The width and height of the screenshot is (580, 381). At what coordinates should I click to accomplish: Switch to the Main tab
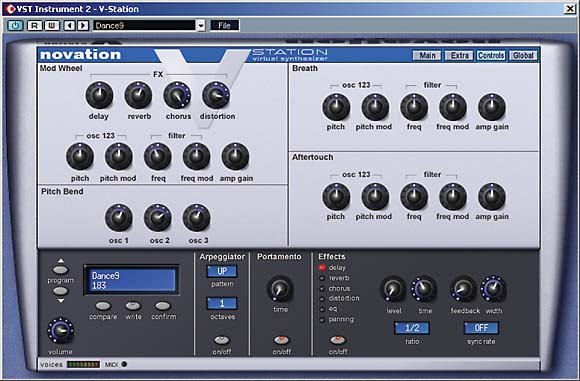(x=427, y=55)
